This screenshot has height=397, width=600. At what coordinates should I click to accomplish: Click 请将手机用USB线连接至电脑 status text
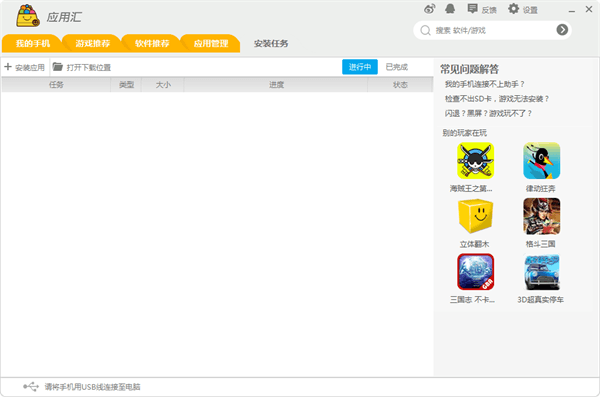92,387
